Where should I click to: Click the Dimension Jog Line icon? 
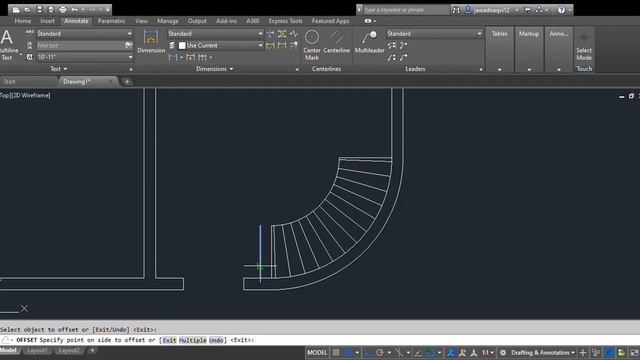(x=293, y=33)
